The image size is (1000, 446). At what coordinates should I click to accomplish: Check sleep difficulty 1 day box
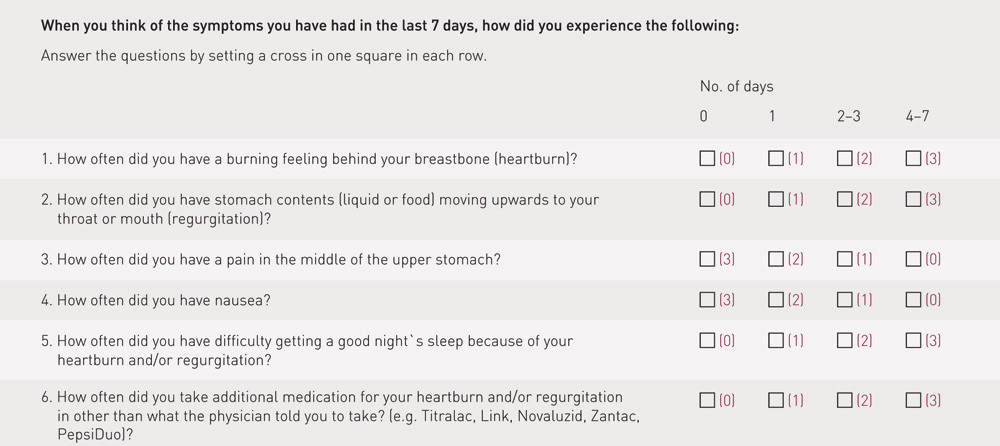click(776, 340)
